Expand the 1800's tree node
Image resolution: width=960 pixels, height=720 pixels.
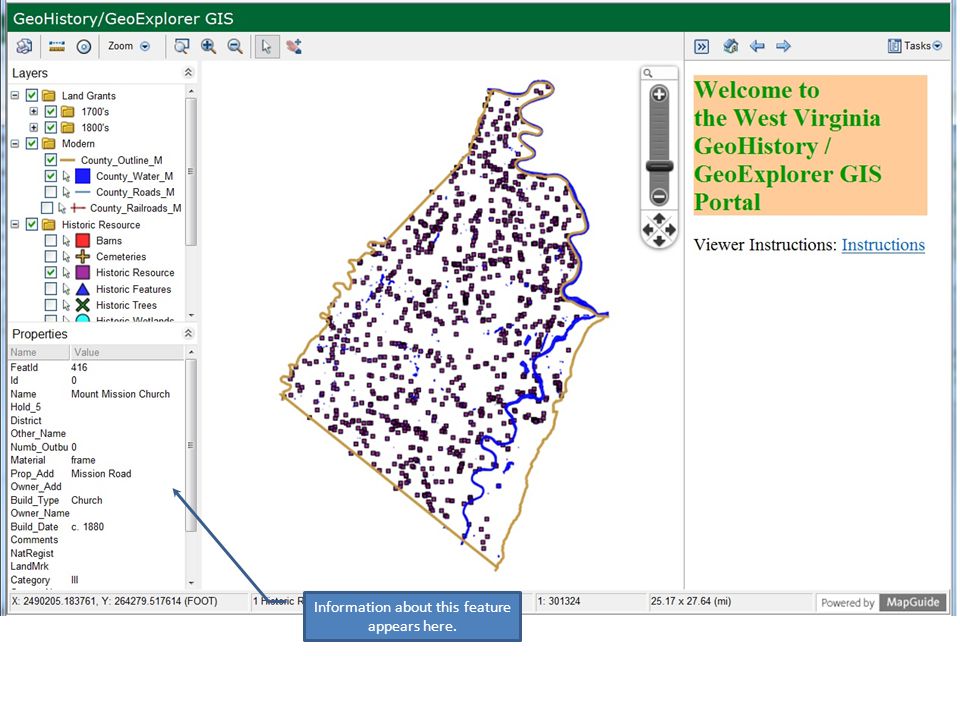click(x=34, y=127)
